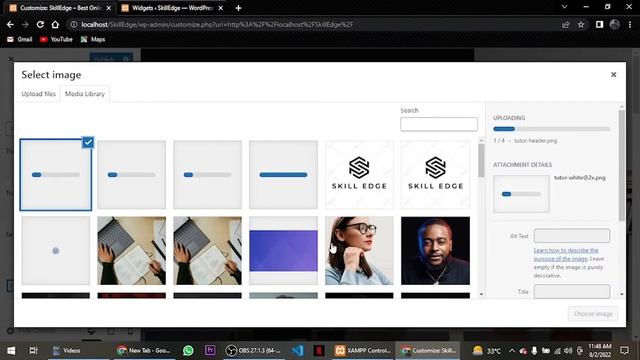Screen dimensions: 640x360
Task: Open WhatsApp from the taskbar
Action: [188, 350]
